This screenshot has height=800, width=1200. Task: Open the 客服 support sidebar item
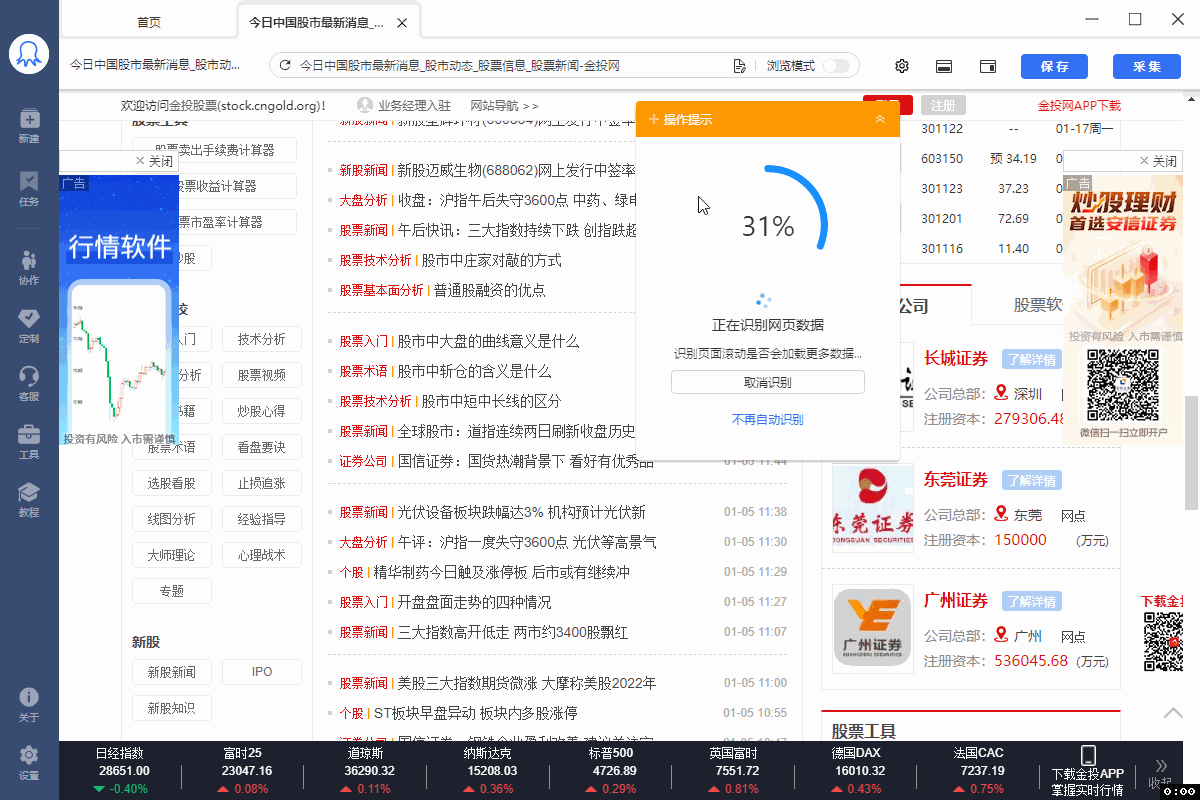(x=29, y=384)
